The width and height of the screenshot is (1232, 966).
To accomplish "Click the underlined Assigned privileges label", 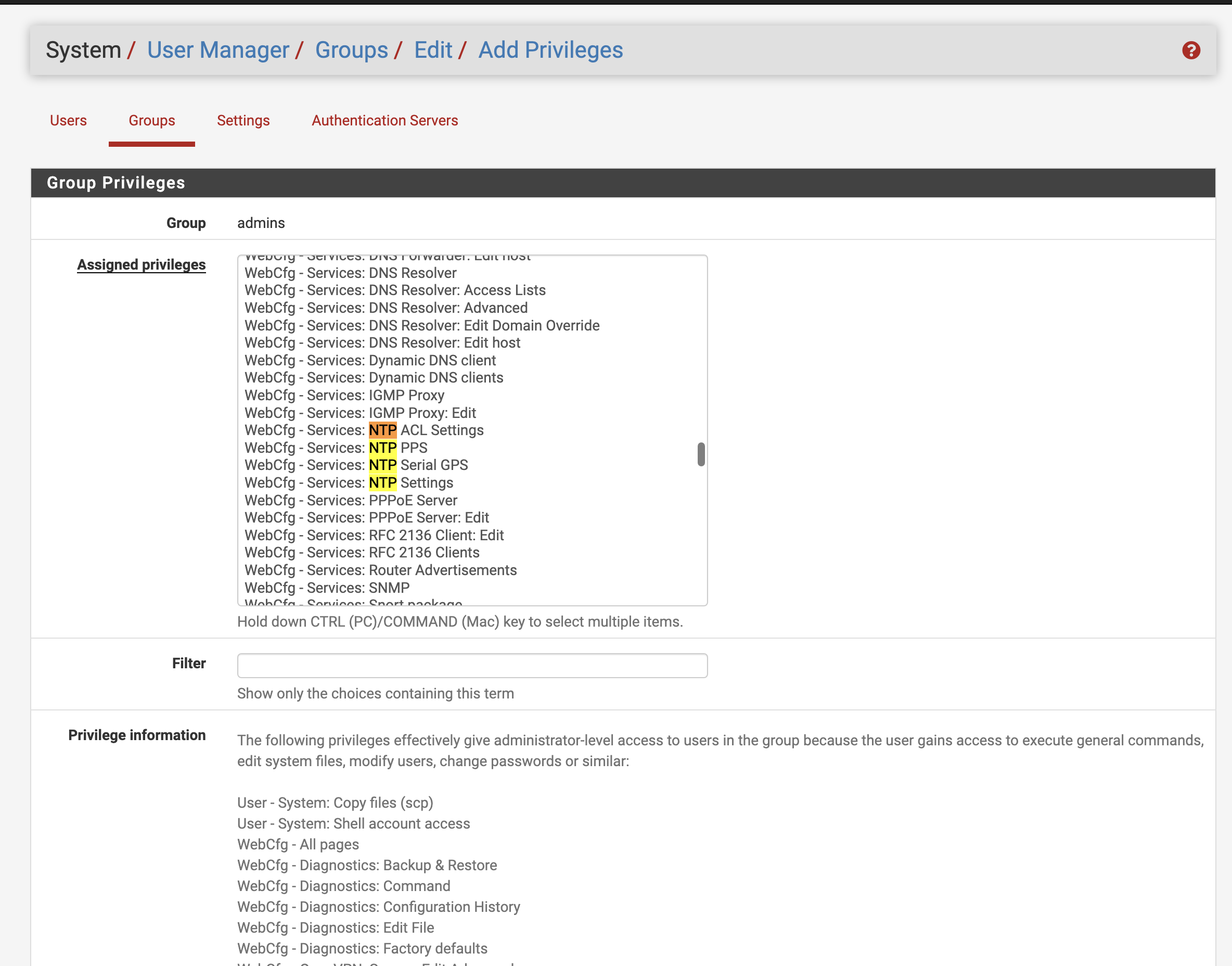I will point(142,265).
